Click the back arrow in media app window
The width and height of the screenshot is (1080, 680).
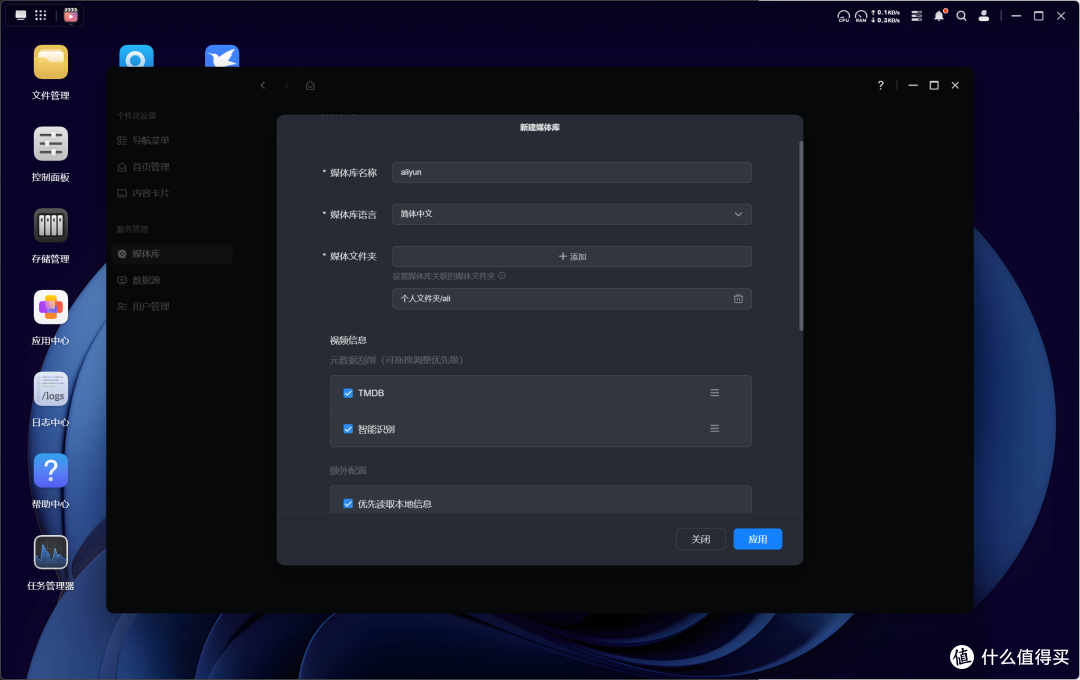(x=262, y=85)
